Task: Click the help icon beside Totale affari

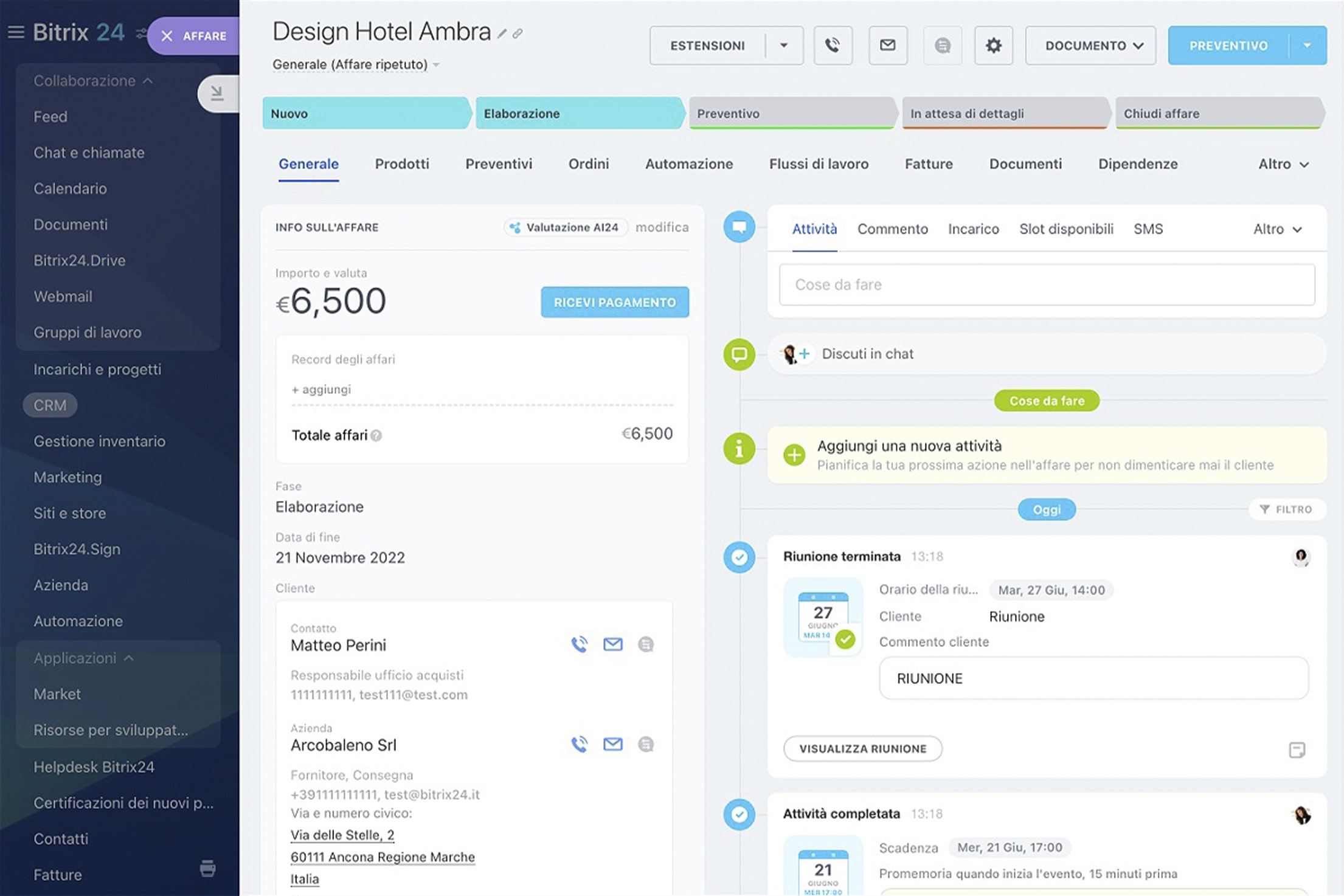Action: click(x=376, y=435)
